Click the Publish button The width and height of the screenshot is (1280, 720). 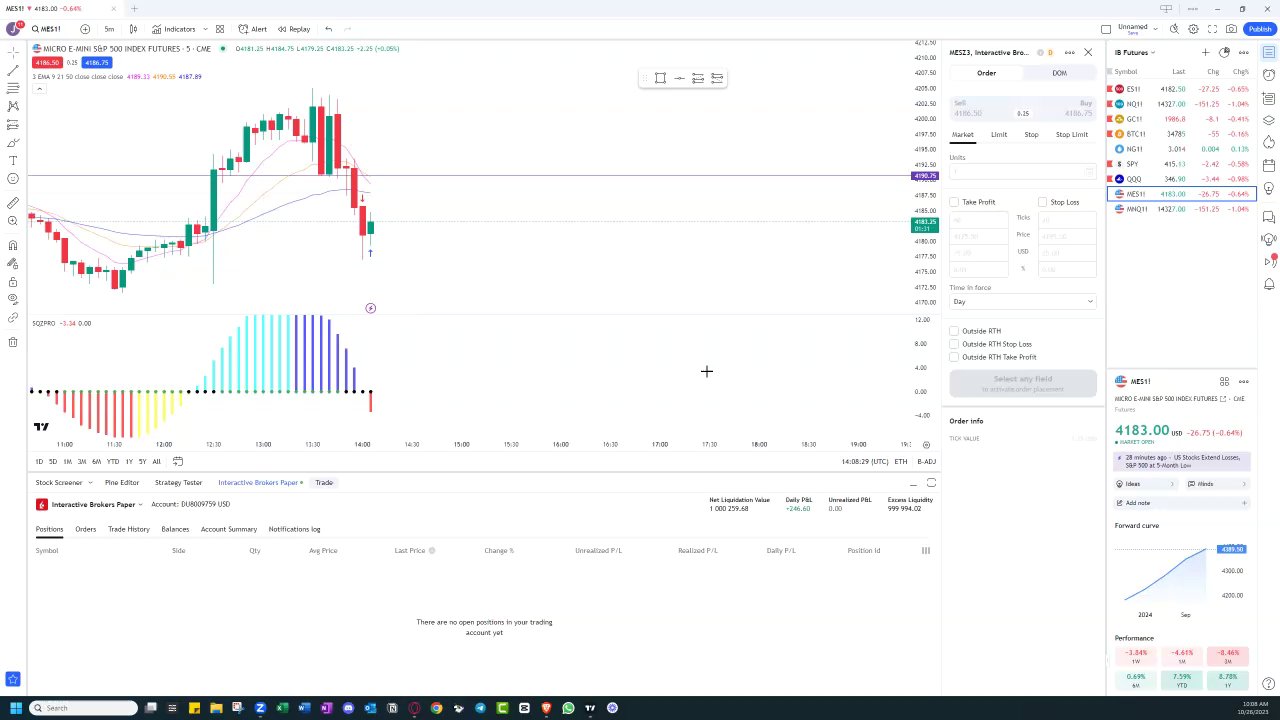pyautogui.click(x=1260, y=29)
